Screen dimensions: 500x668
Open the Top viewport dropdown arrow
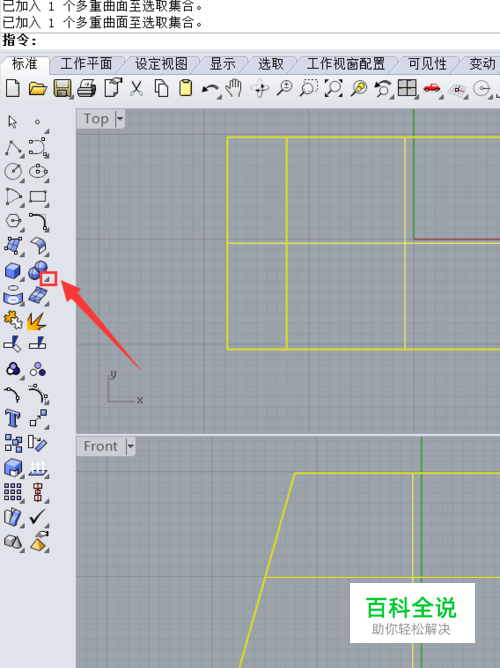(x=120, y=118)
